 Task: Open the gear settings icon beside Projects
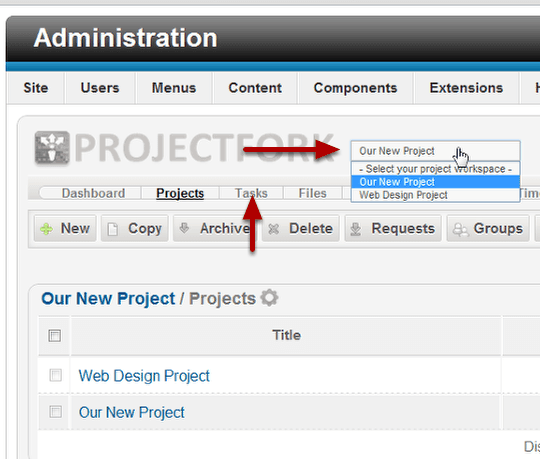(x=269, y=298)
